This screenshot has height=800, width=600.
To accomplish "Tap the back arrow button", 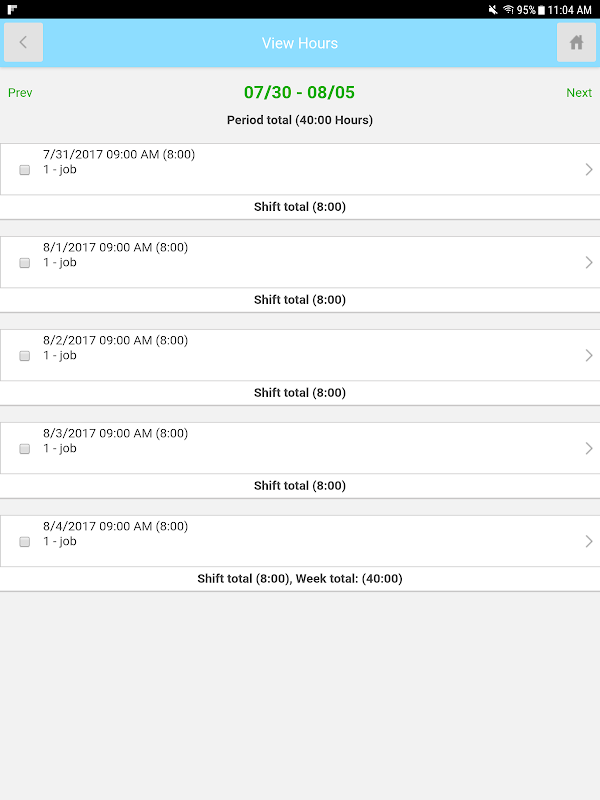I will (x=24, y=43).
